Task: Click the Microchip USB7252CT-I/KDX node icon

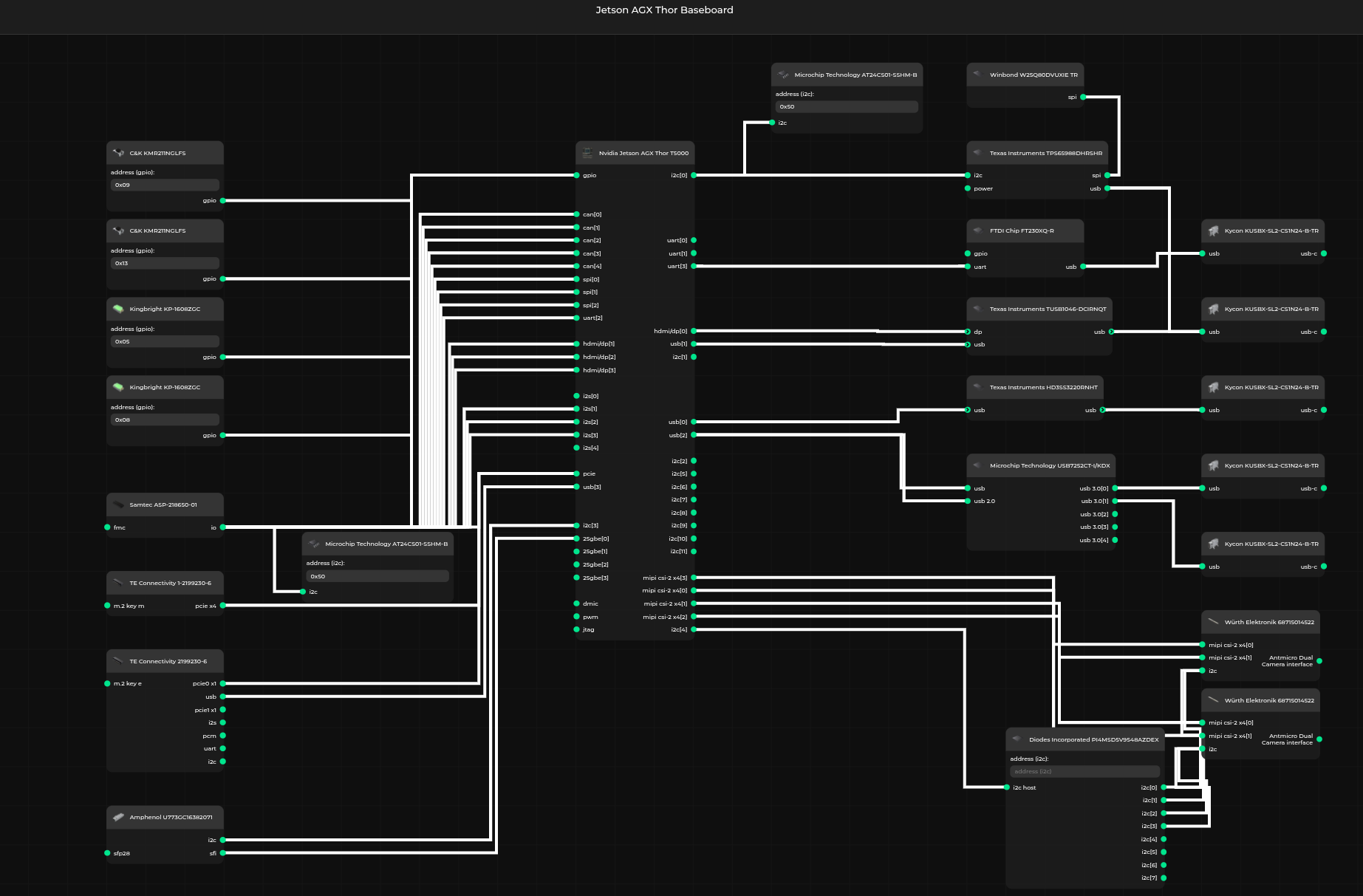Action: (978, 465)
